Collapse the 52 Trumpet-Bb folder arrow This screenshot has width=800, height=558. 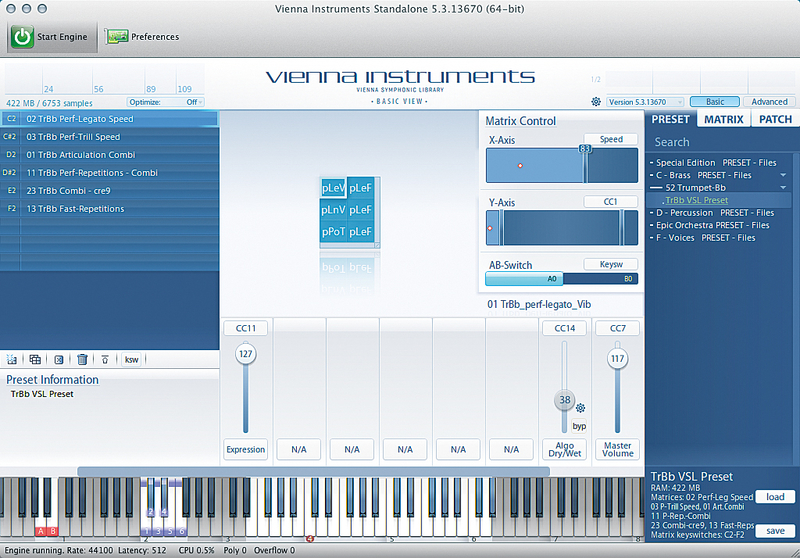click(783, 188)
